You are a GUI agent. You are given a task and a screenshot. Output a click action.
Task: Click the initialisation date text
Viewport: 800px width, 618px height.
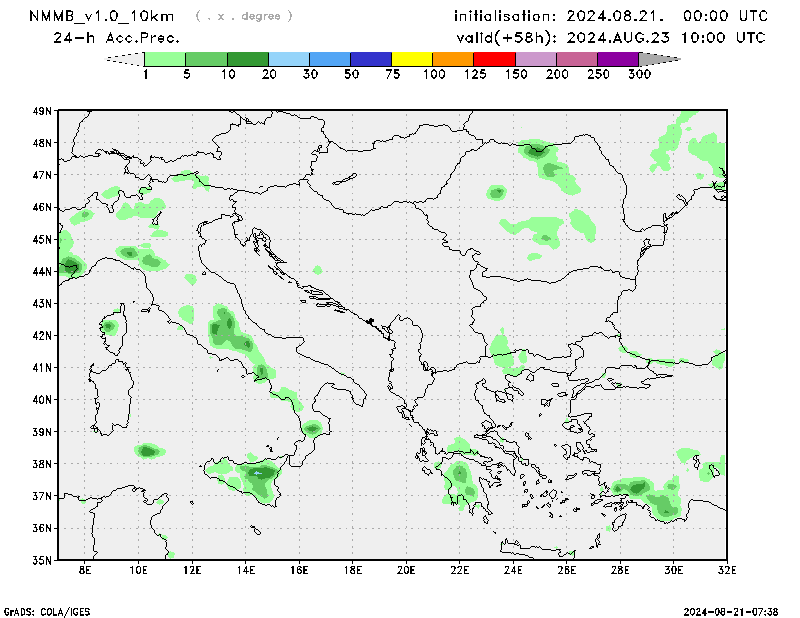coord(610,16)
